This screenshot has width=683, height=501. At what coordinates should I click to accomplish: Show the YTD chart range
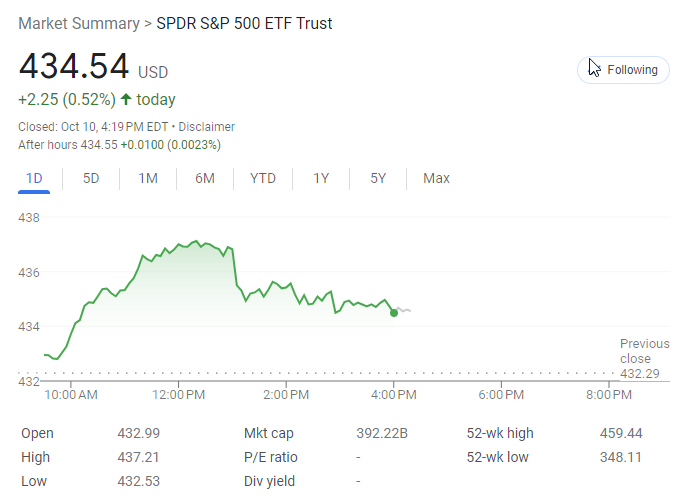tap(263, 178)
